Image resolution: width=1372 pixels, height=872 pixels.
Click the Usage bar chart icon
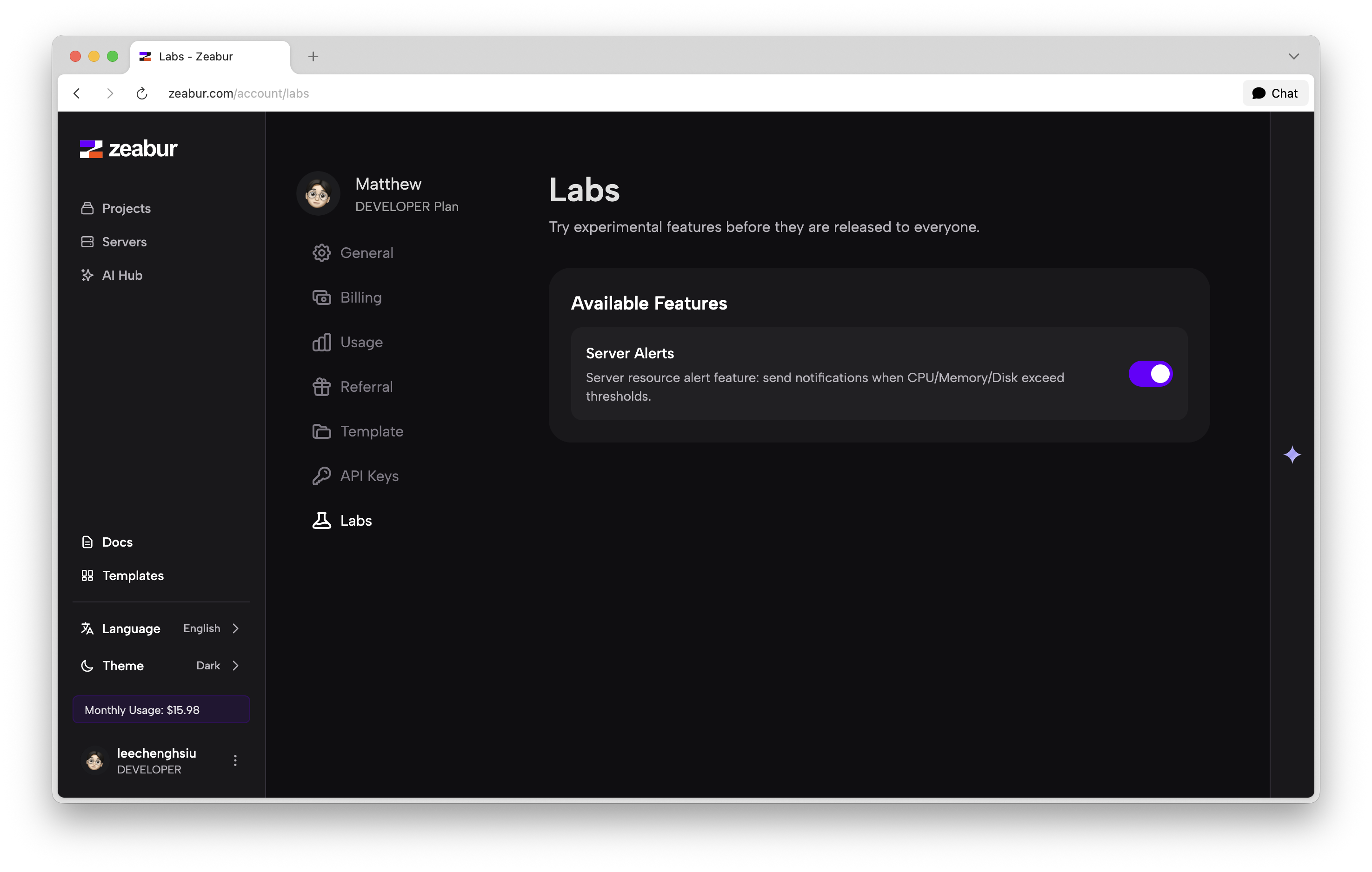pyautogui.click(x=321, y=342)
